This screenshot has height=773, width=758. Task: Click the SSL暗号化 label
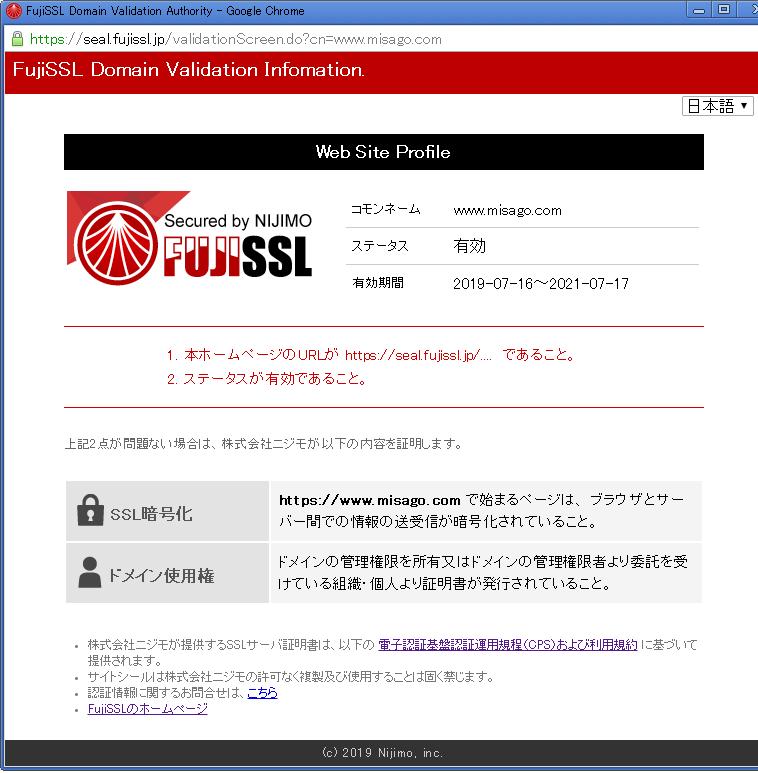pyautogui.click(x=151, y=514)
